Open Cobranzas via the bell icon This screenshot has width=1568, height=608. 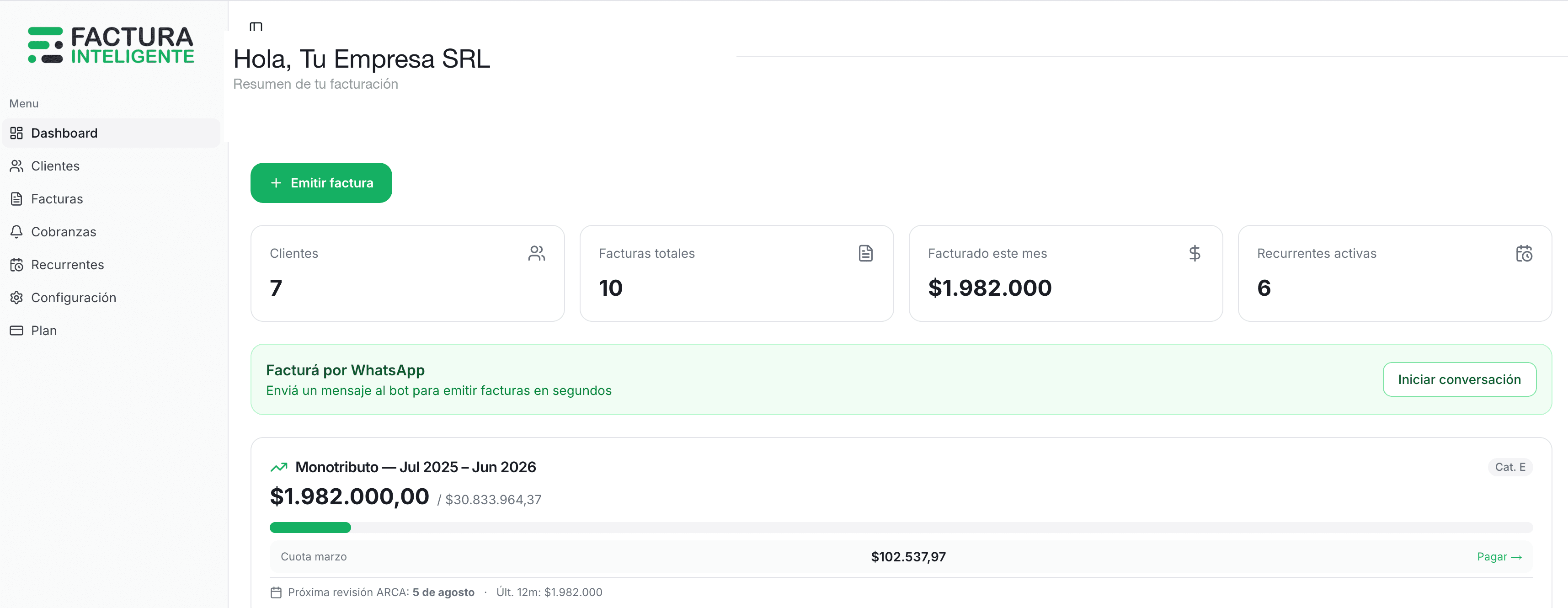pyautogui.click(x=16, y=231)
